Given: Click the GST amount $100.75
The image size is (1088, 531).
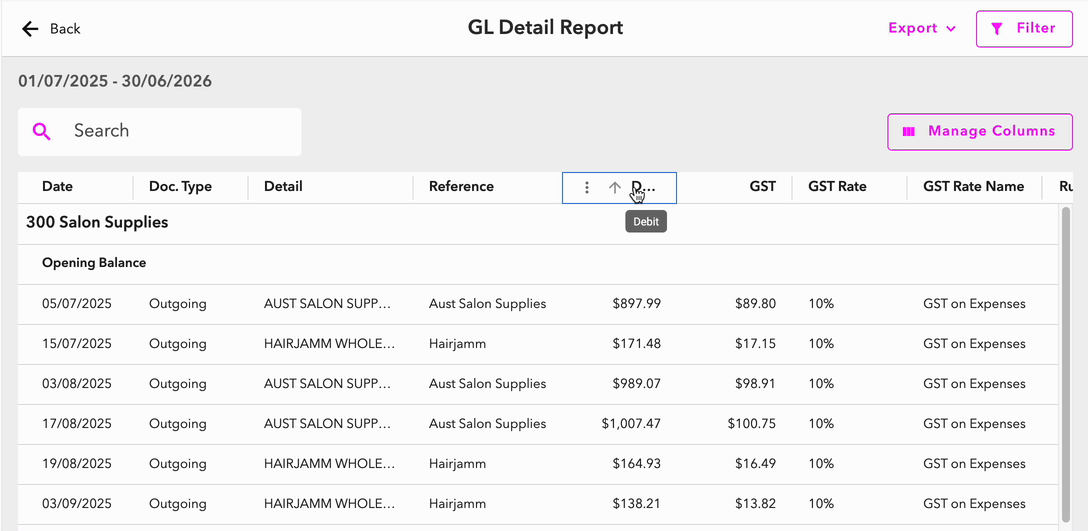Looking at the screenshot, I should (752, 423).
